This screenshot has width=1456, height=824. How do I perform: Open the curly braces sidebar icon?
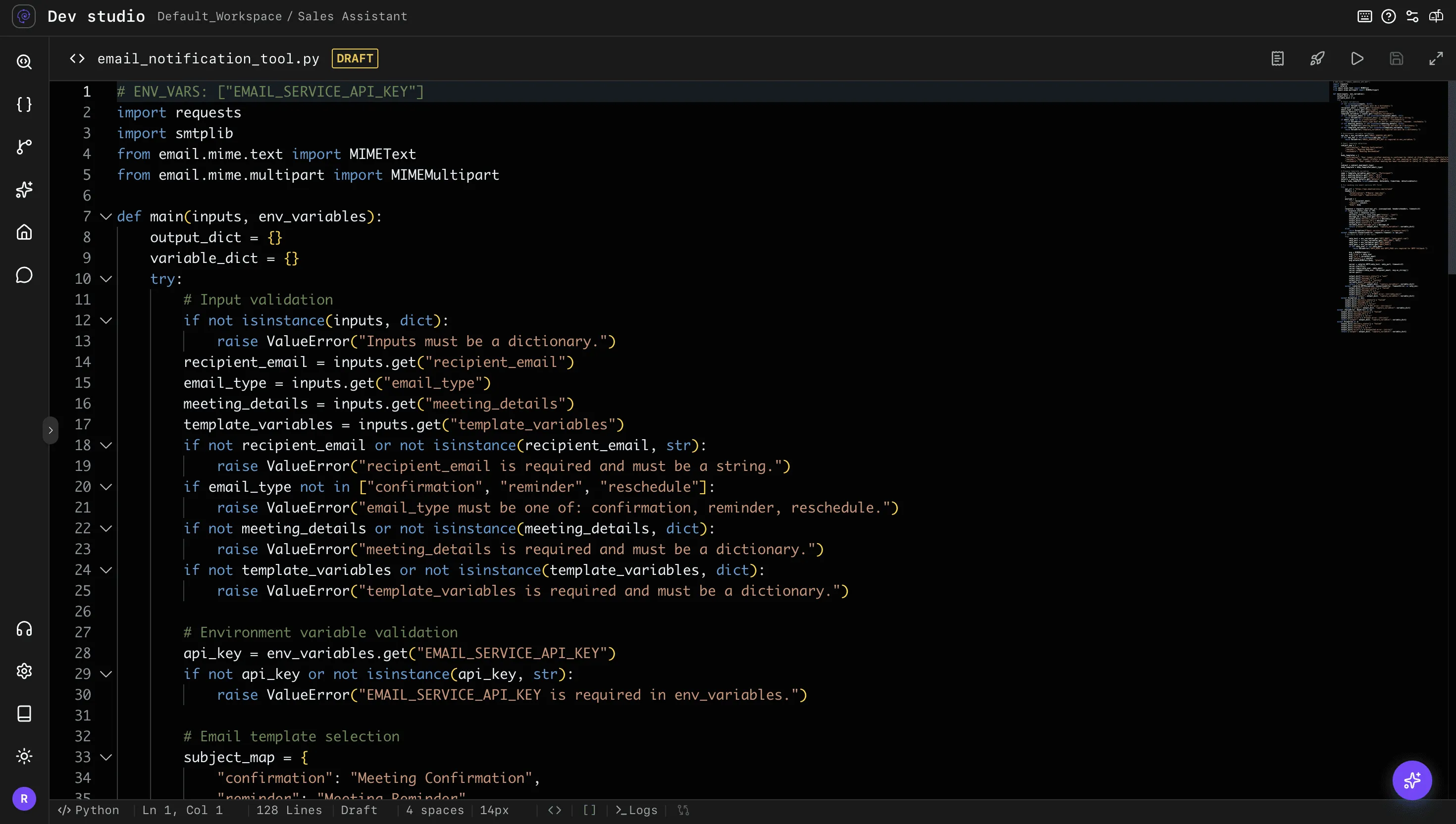[x=24, y=104]
